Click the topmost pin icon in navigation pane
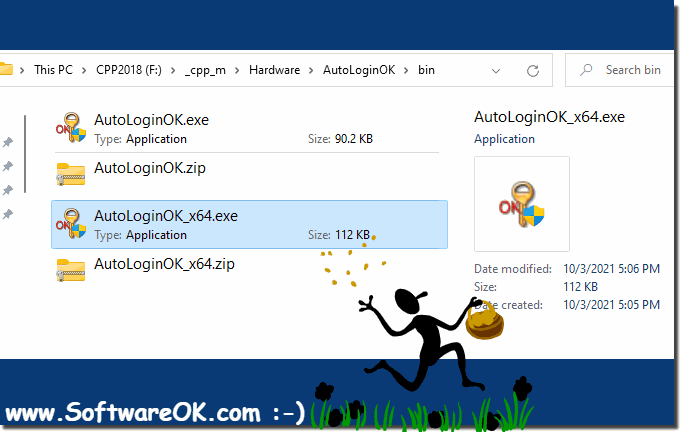The width and height of the screenshot is (681, 432). coord(8,142)
